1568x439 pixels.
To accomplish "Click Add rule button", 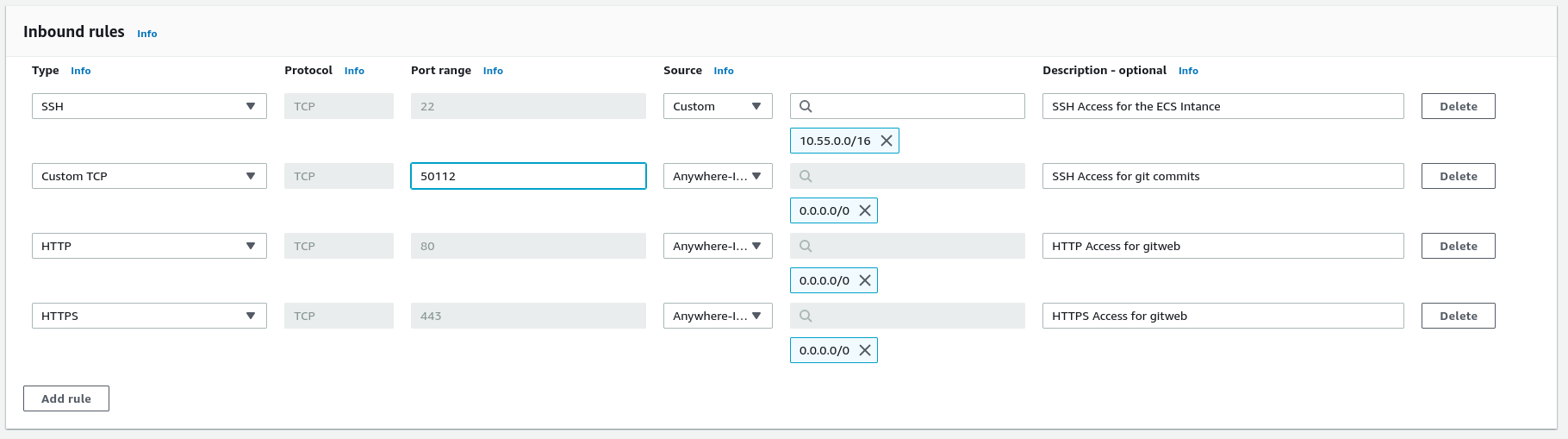I will click(x=66, y=398).
